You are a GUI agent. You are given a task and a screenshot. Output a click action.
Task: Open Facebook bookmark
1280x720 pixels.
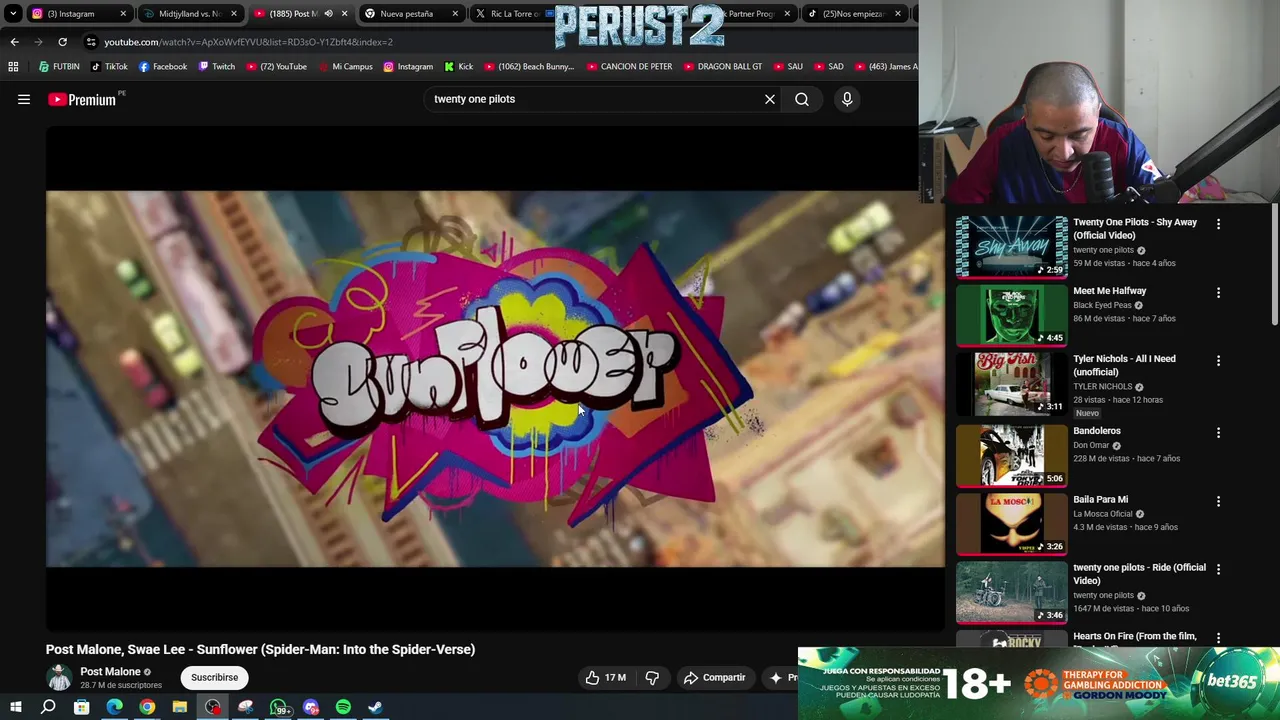coord(162,67)
